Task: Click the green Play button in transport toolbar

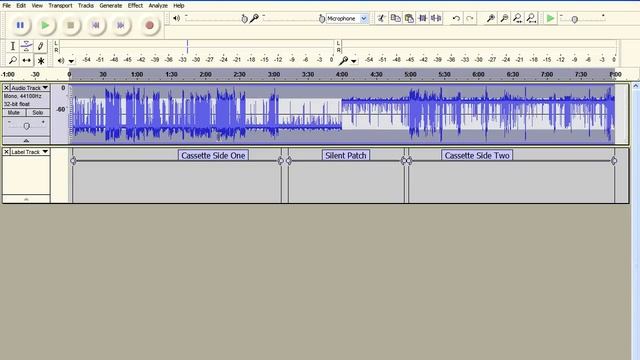Action: [x=45, y=25]
